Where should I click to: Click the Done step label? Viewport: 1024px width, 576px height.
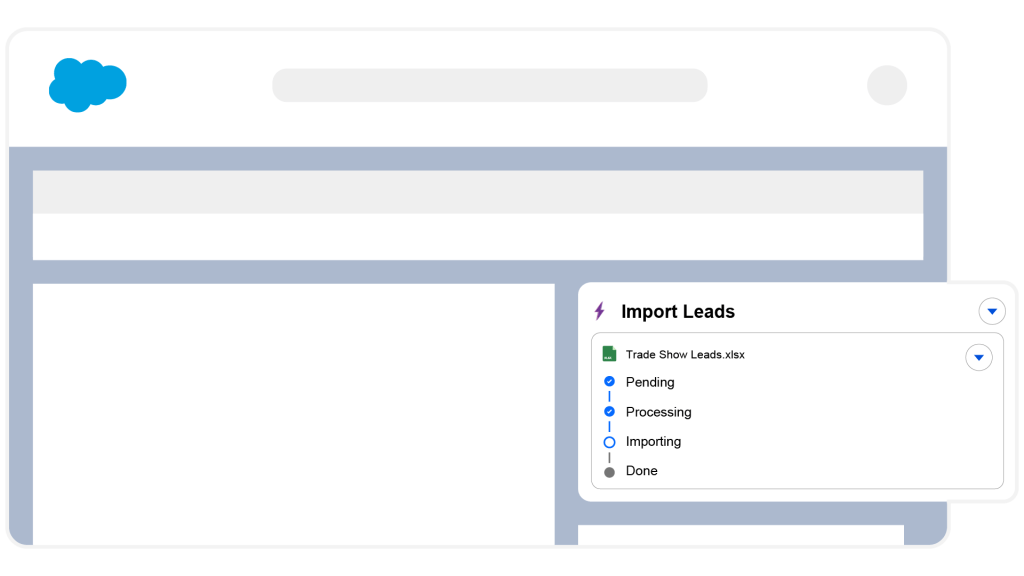(642, 470)
